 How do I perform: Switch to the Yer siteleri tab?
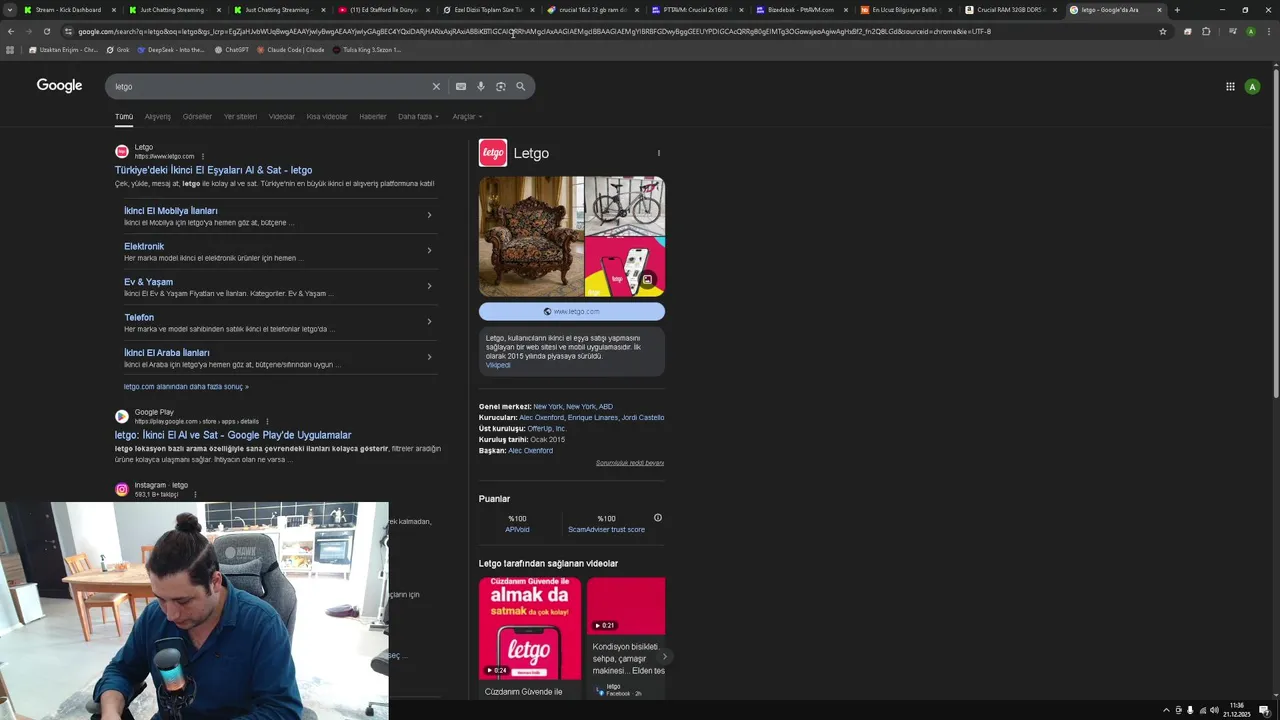click(x=240, y=117)
